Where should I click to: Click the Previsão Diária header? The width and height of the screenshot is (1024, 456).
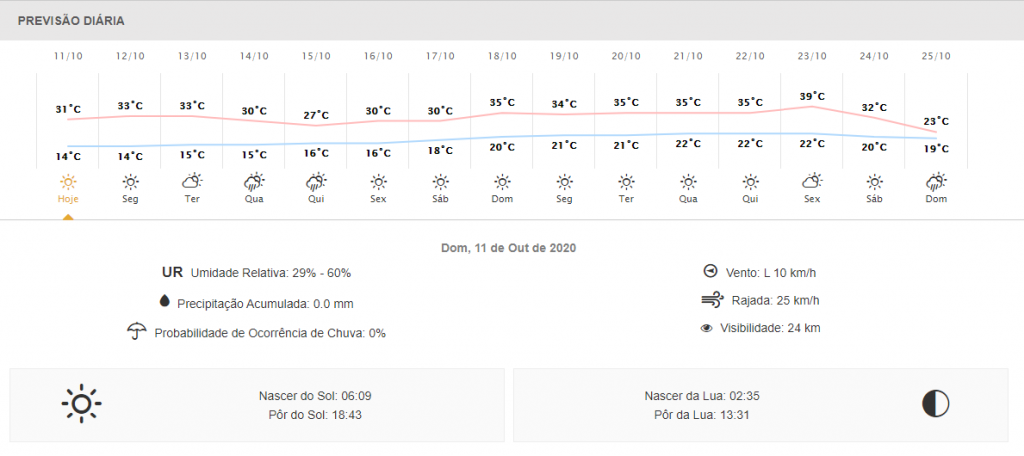pos(70,20)
